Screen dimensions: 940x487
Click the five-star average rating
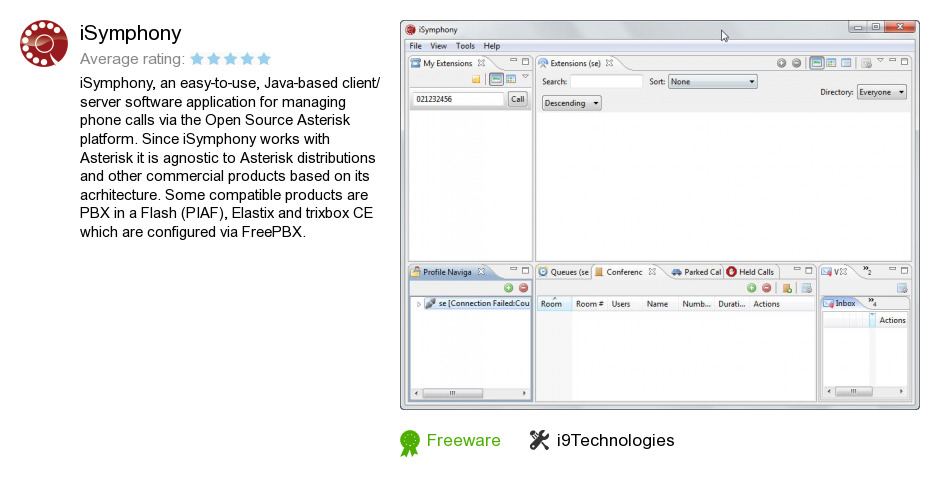[x=230, y=59]
